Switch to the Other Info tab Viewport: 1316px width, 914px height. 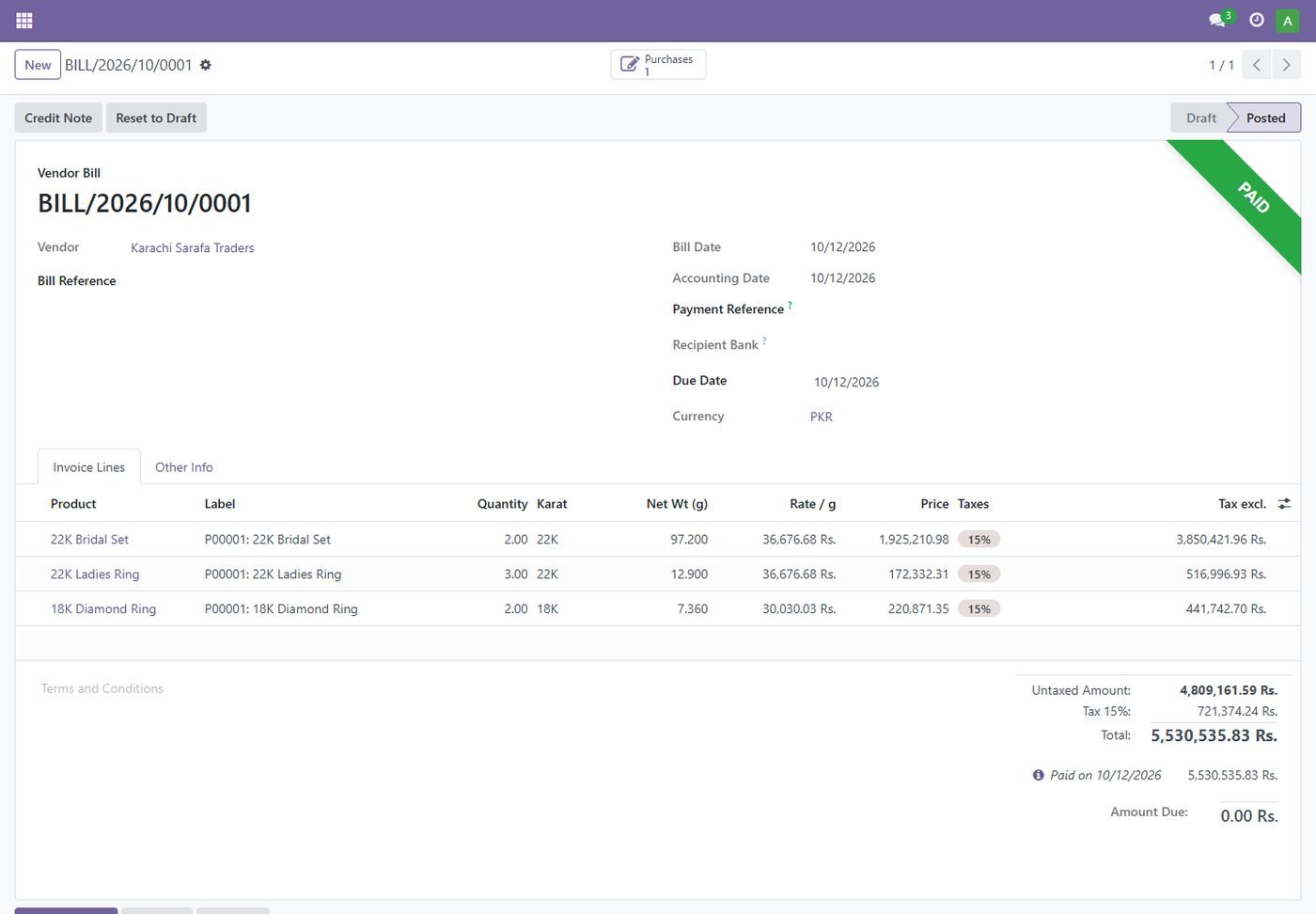(x=184, y=467)
